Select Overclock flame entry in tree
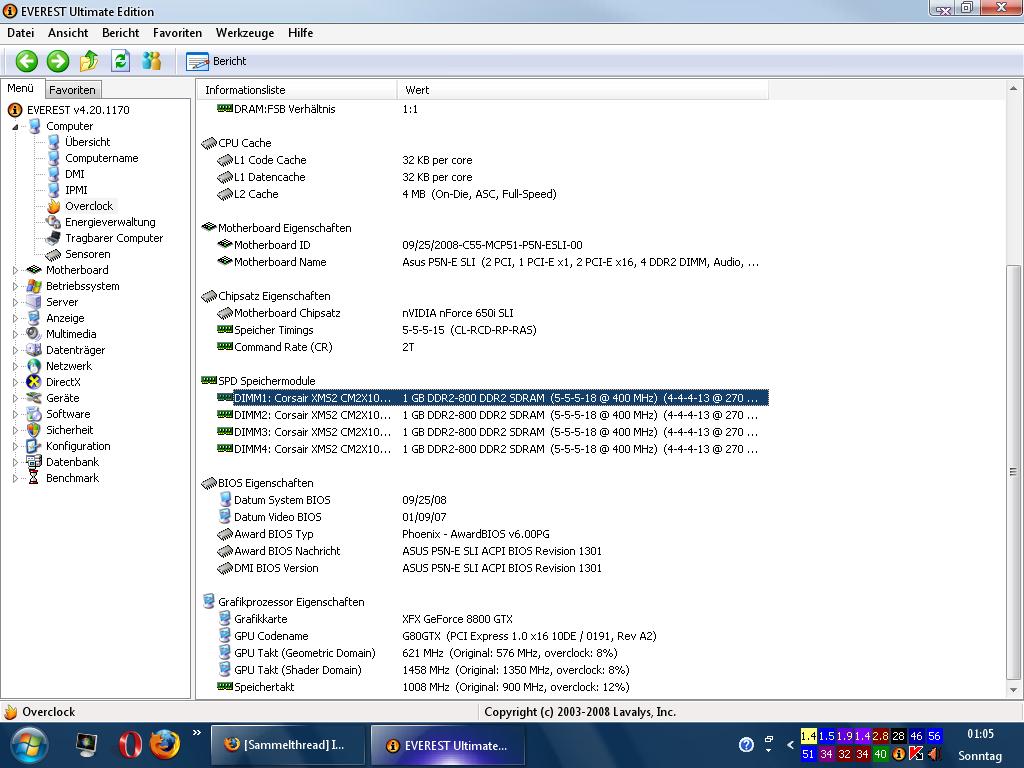 89,206
